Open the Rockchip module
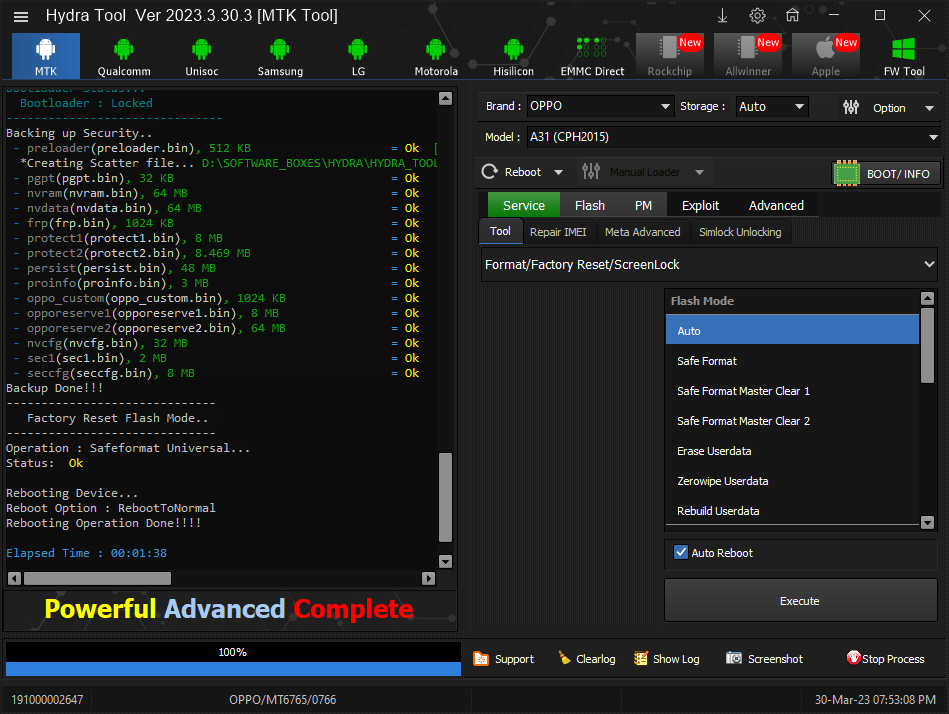Screen dimensions: 949x714 coord(669,56)
